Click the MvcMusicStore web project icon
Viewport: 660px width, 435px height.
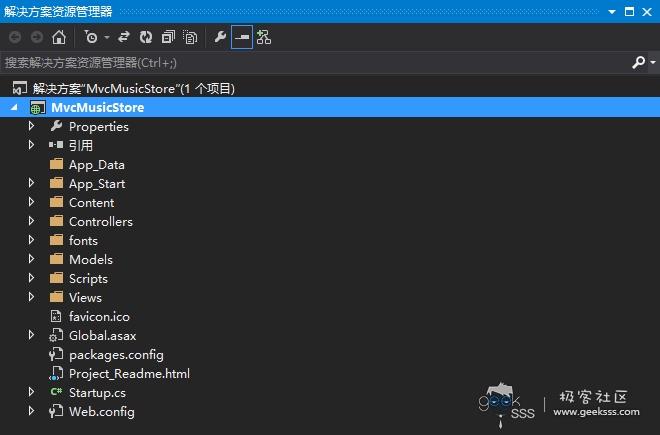[37, 108]
